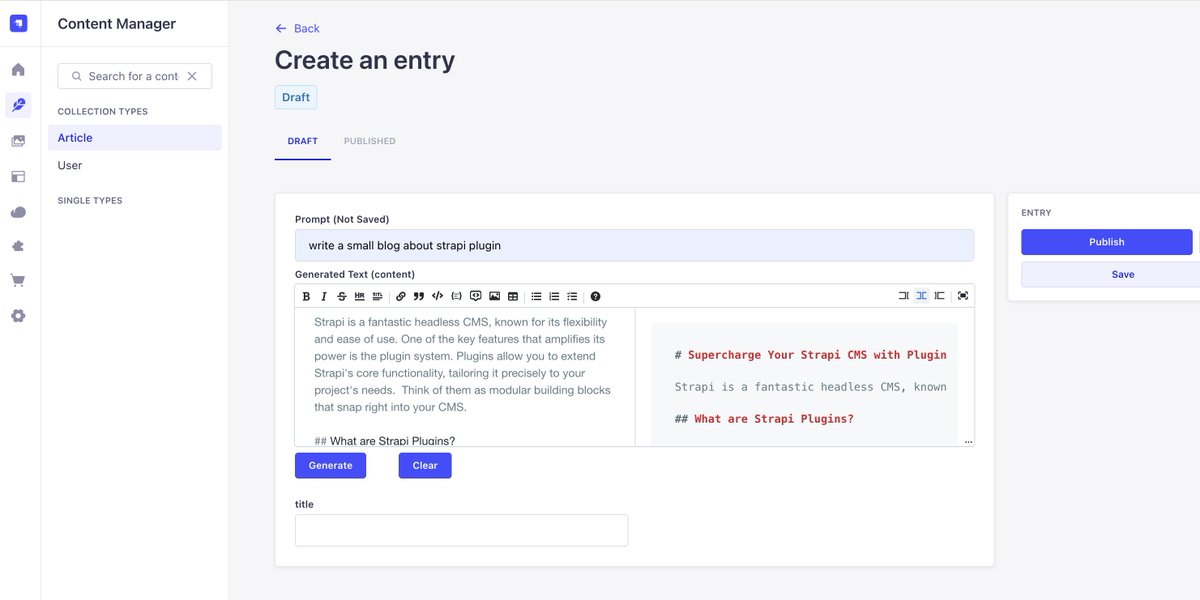1200x600 pixels.
Task: Click the Clear button
Action: (x=425, y=465)
